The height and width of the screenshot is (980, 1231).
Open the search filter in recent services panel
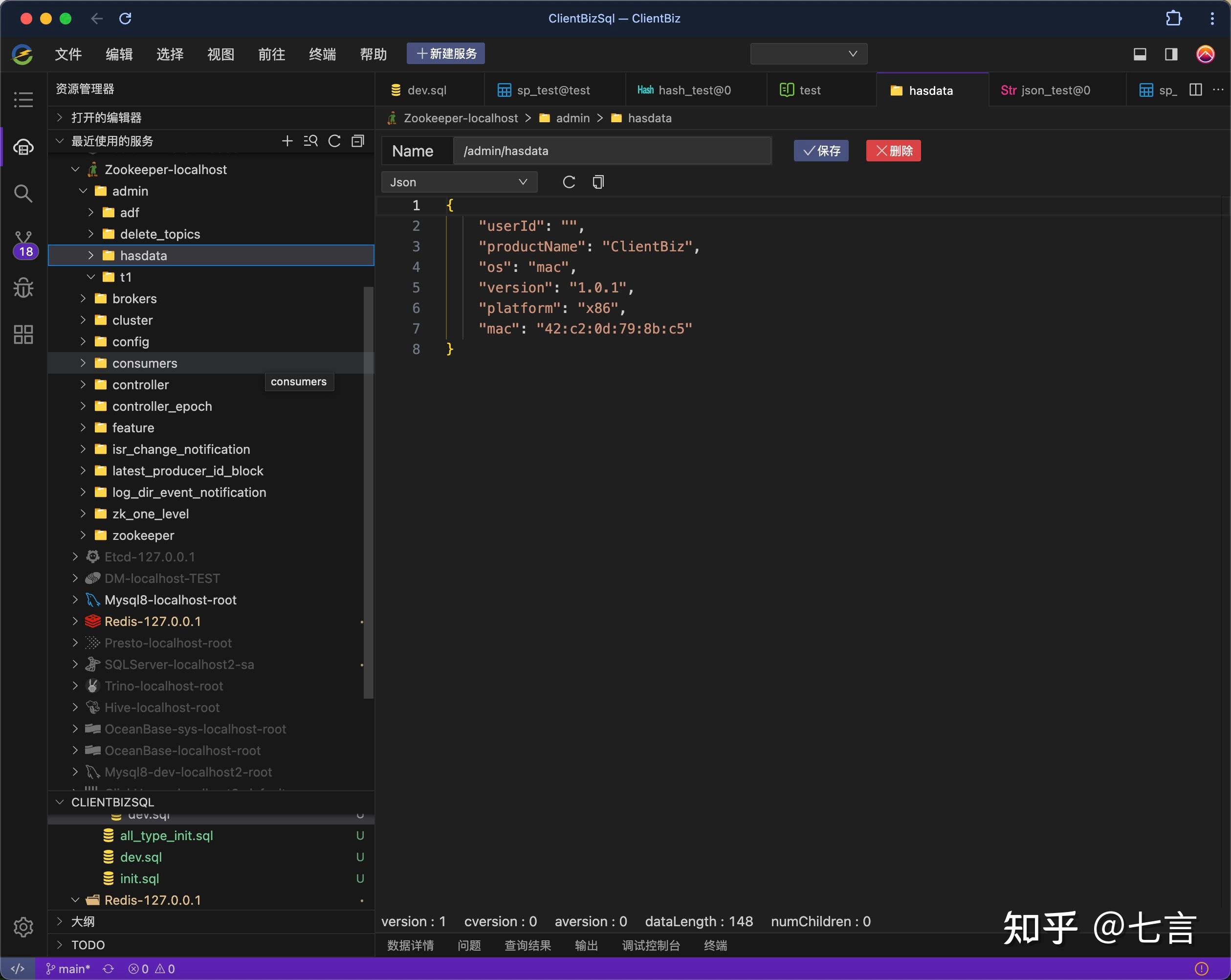click(310, 141)
